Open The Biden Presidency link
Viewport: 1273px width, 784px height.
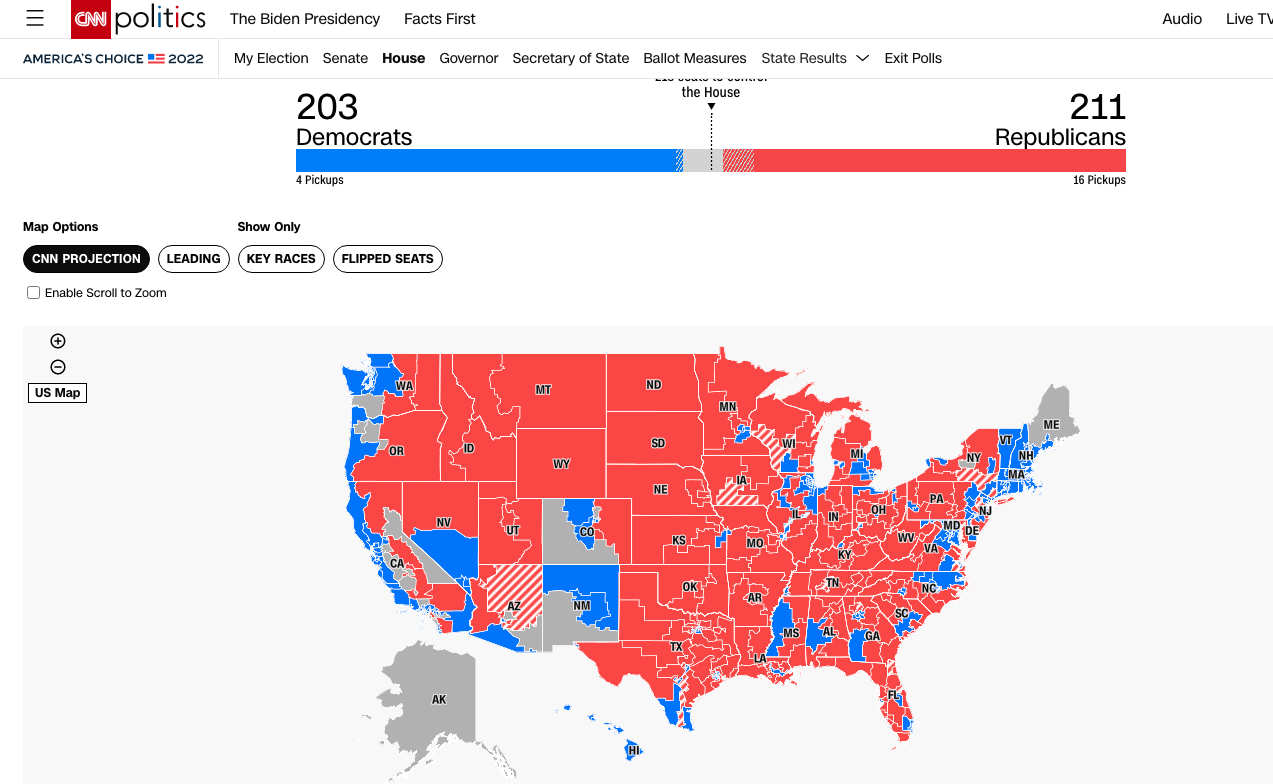point(305,19)
